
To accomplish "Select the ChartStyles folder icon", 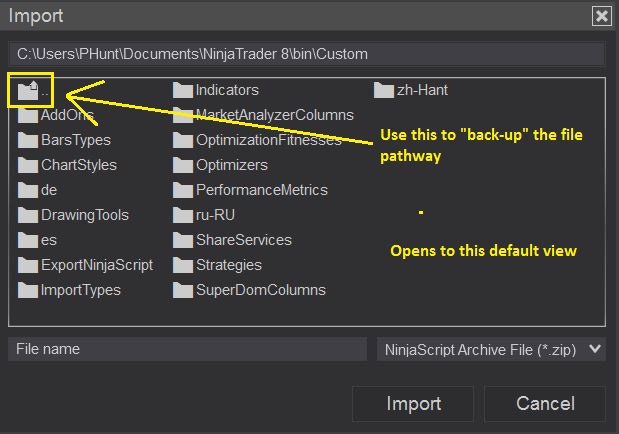I will 27,165.
